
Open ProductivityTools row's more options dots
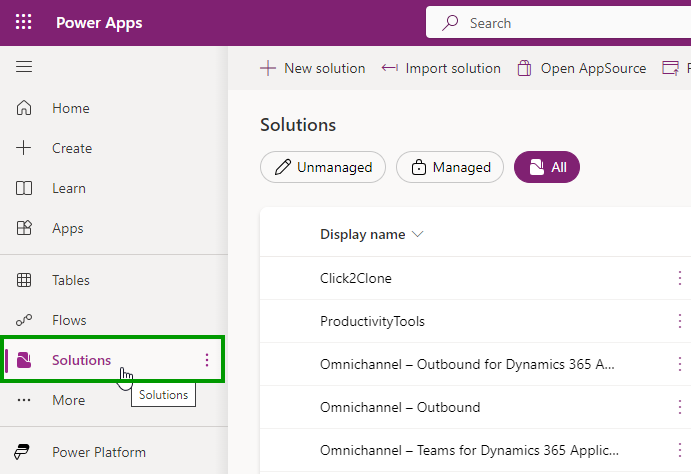coord(680,321)
